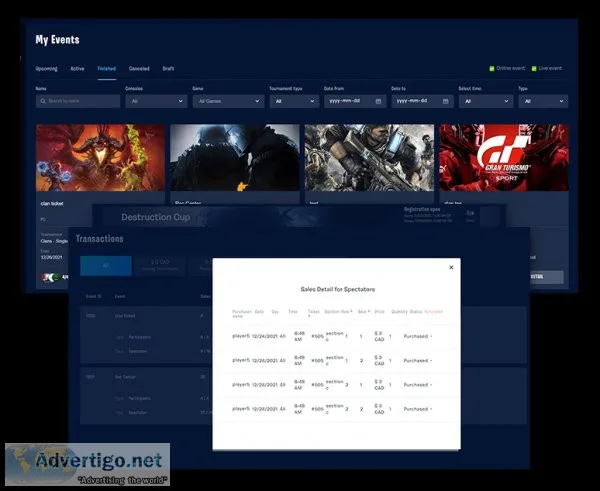
Task: Click the magnifier icon in Name search
Action: pyautogui.click(x=42, y=101)
